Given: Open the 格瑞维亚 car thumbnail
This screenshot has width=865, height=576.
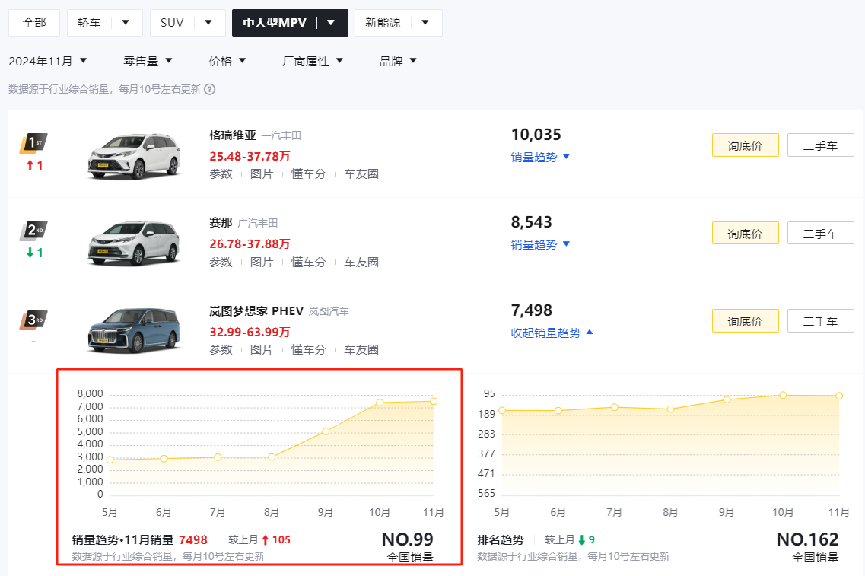Looking at the screenshot, I should pos(134,157).
